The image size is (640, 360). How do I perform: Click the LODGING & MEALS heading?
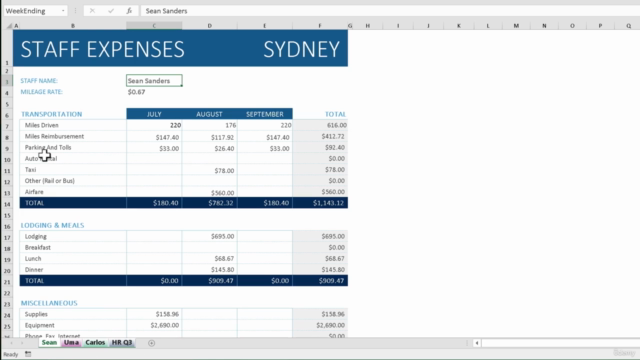[x=52, y=225]
